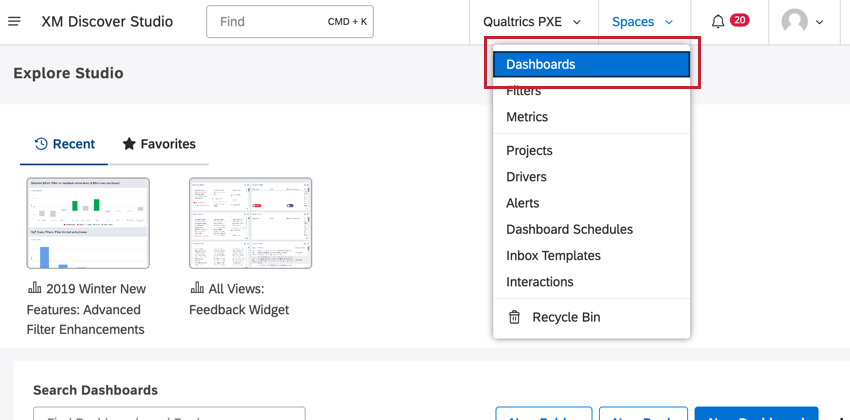Screen dimensions: 850x420
Task: Open the user avatar account menu
Action: pyautogui.click(x=795, y=21)
